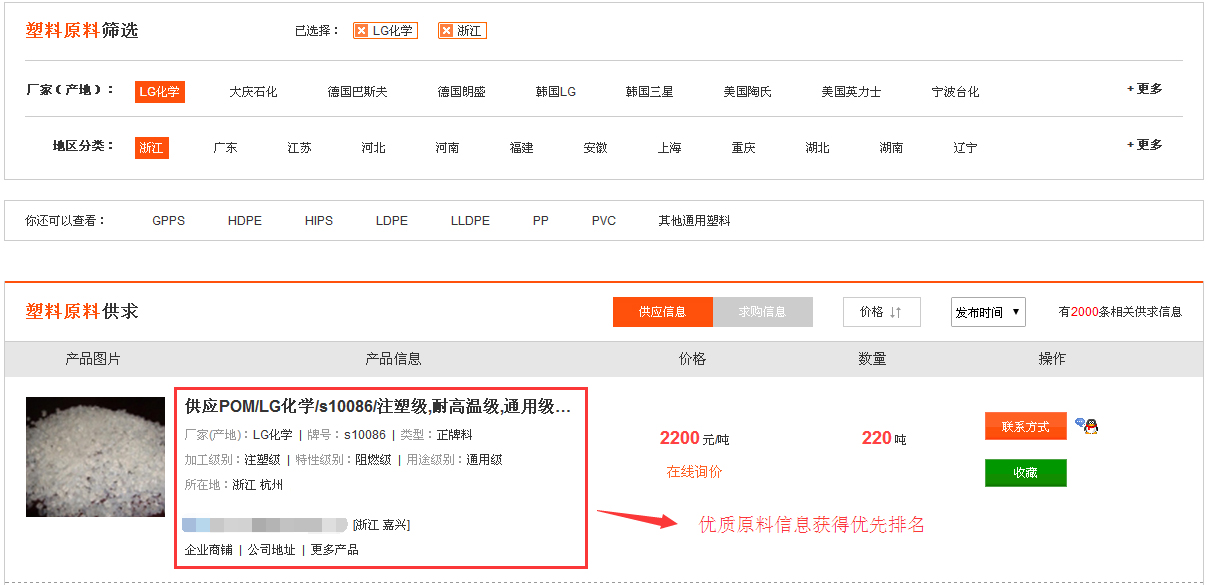Open 其他通用塑料 category

[694, 221]
